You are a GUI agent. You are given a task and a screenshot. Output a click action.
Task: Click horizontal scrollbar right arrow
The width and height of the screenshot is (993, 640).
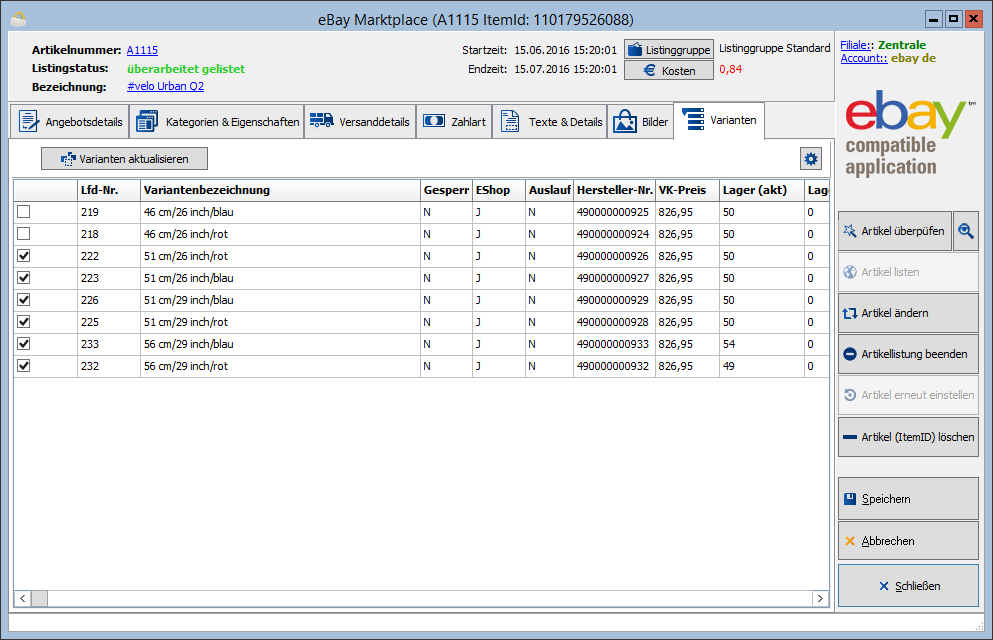click(x=821, y=598)
